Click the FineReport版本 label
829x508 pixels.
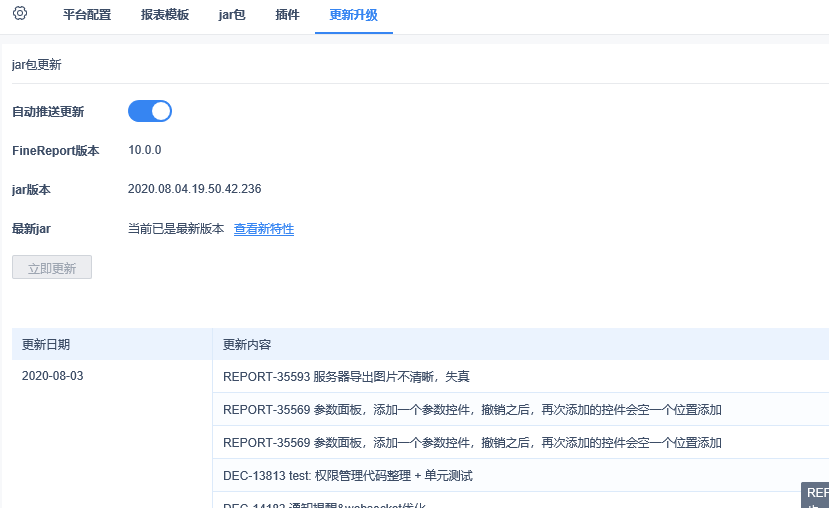point(56,151)
